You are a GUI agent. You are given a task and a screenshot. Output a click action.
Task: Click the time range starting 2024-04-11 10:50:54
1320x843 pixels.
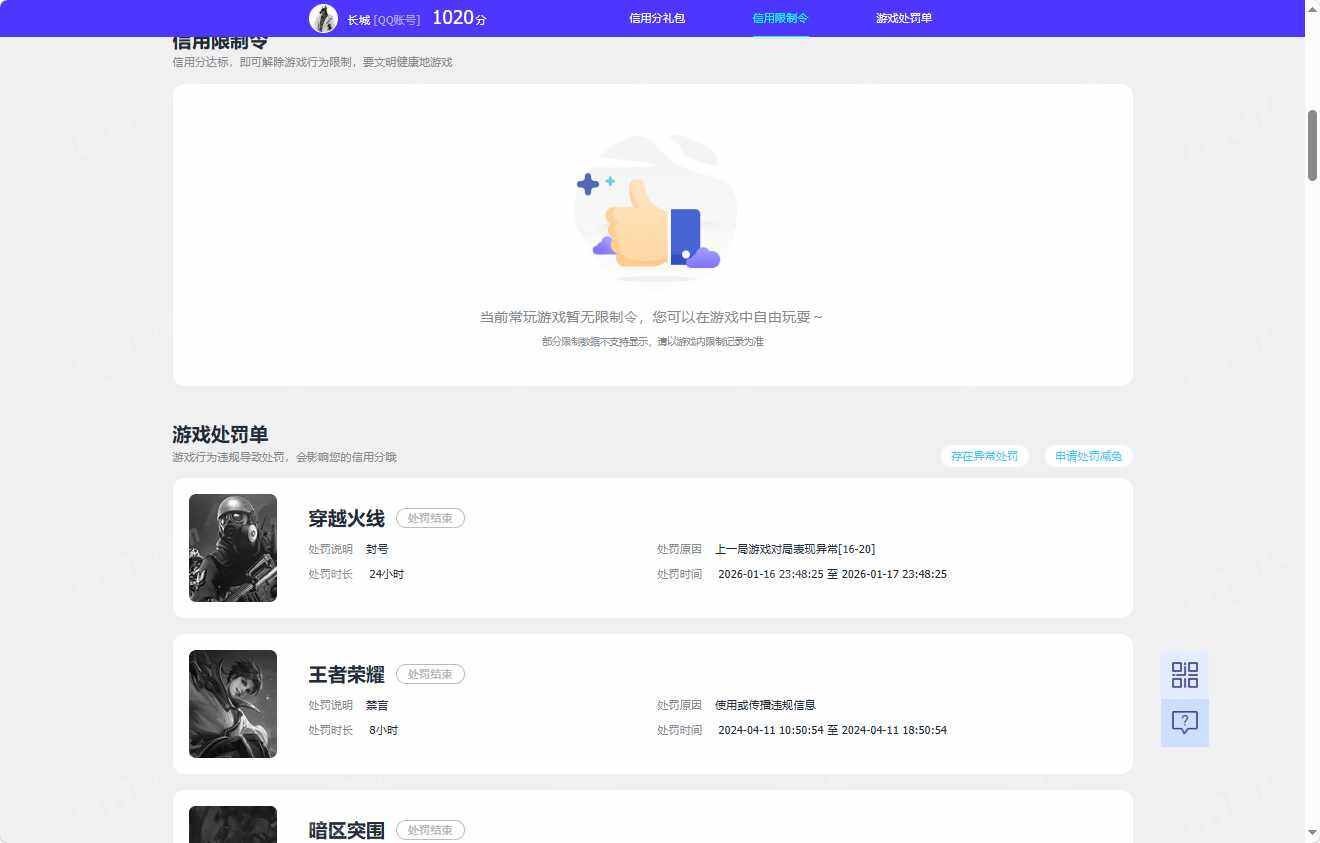click(x=832, y=730)
